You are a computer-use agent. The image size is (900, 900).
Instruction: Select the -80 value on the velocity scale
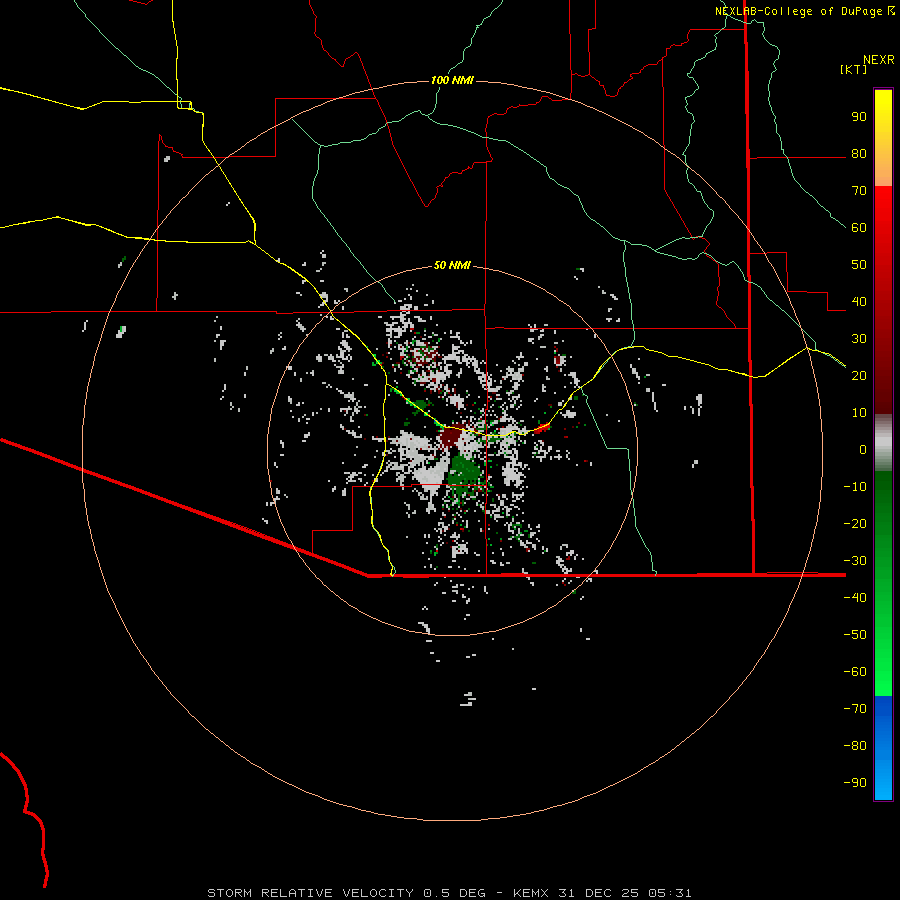[x=855, y=746]
